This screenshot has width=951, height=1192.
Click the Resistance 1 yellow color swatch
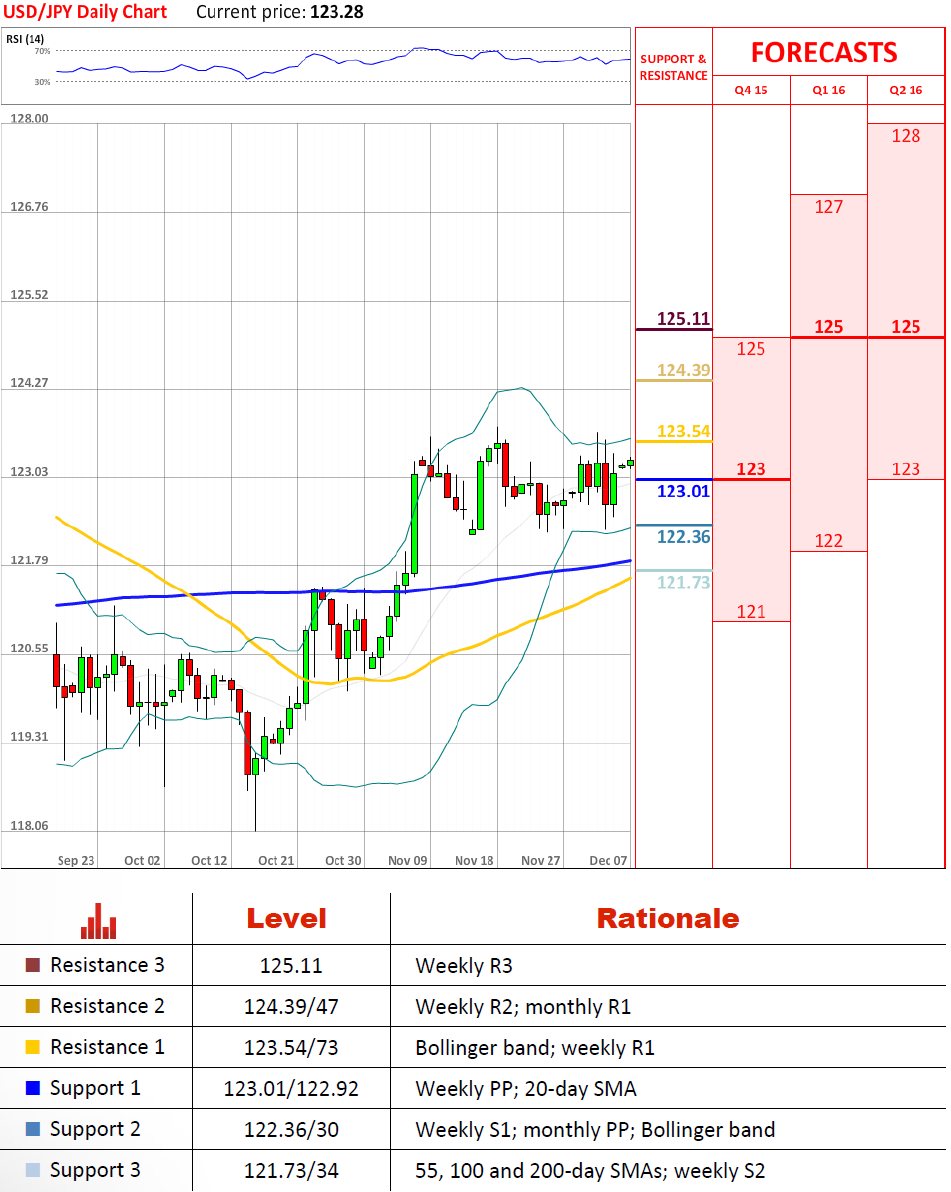click(33, 1048)
